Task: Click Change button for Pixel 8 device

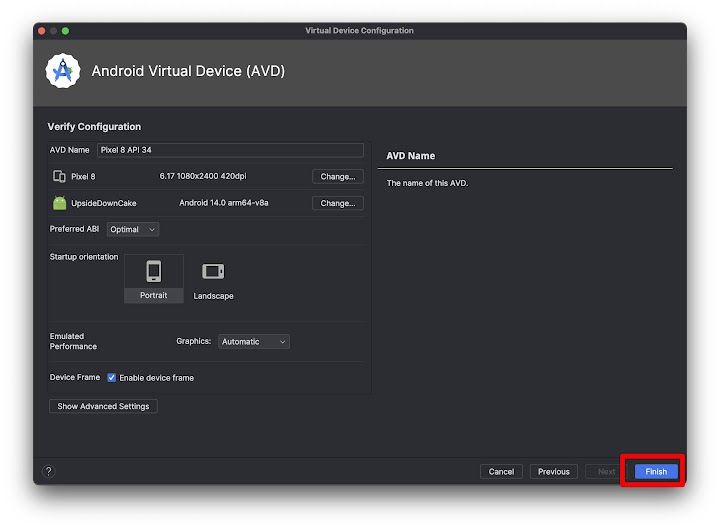Action: [x=338, y=176]
